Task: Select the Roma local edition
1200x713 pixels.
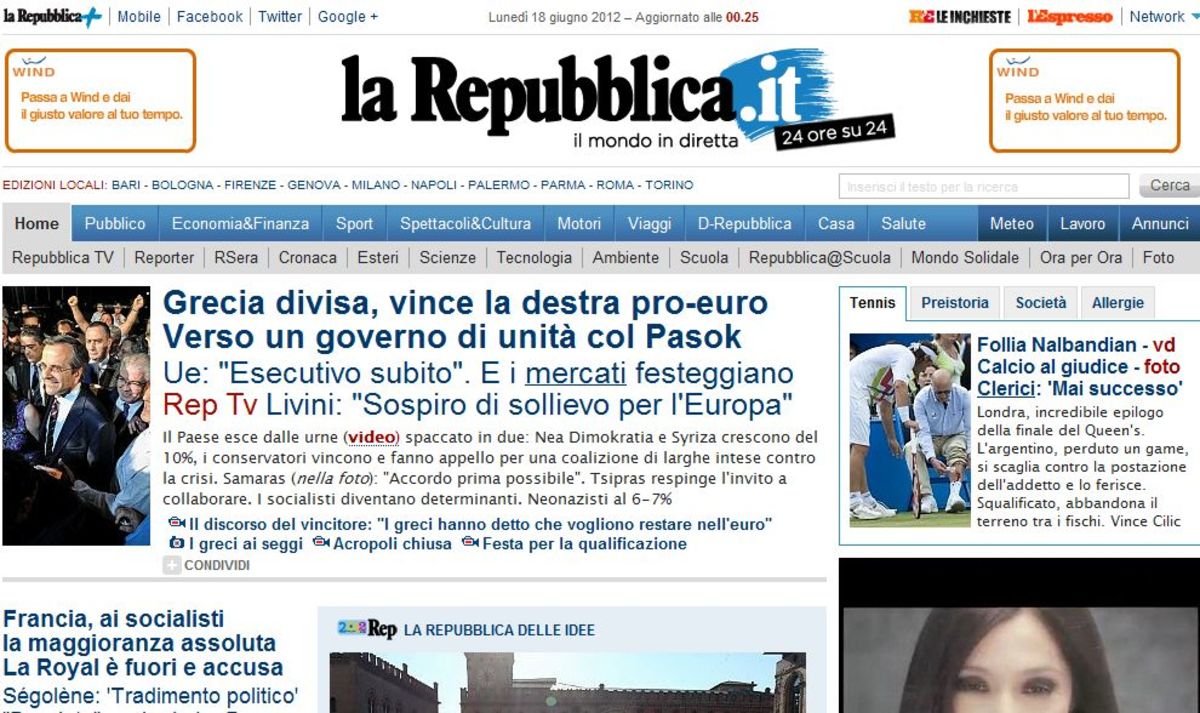Action: (x=615, y=185)
